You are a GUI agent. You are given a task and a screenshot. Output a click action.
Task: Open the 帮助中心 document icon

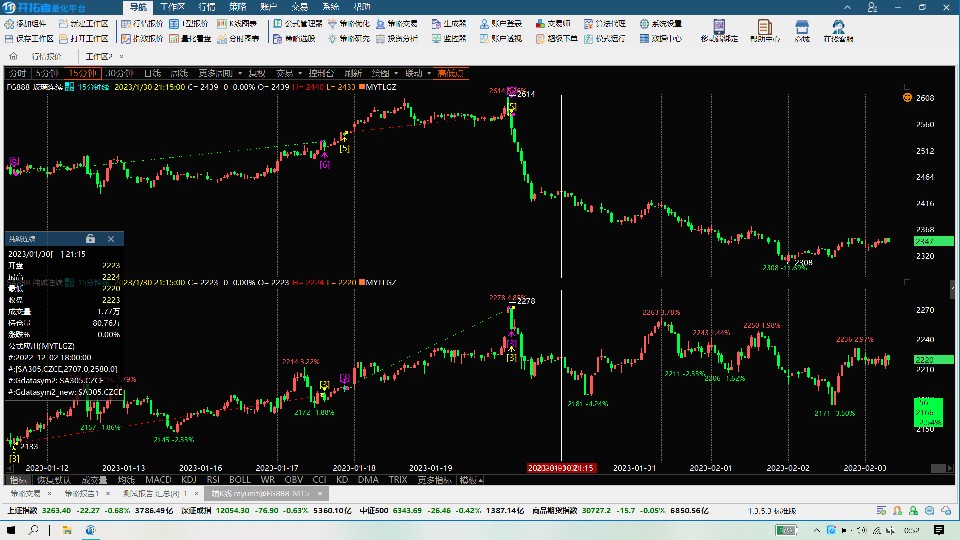pyautogui.click(x=764, y=26)
